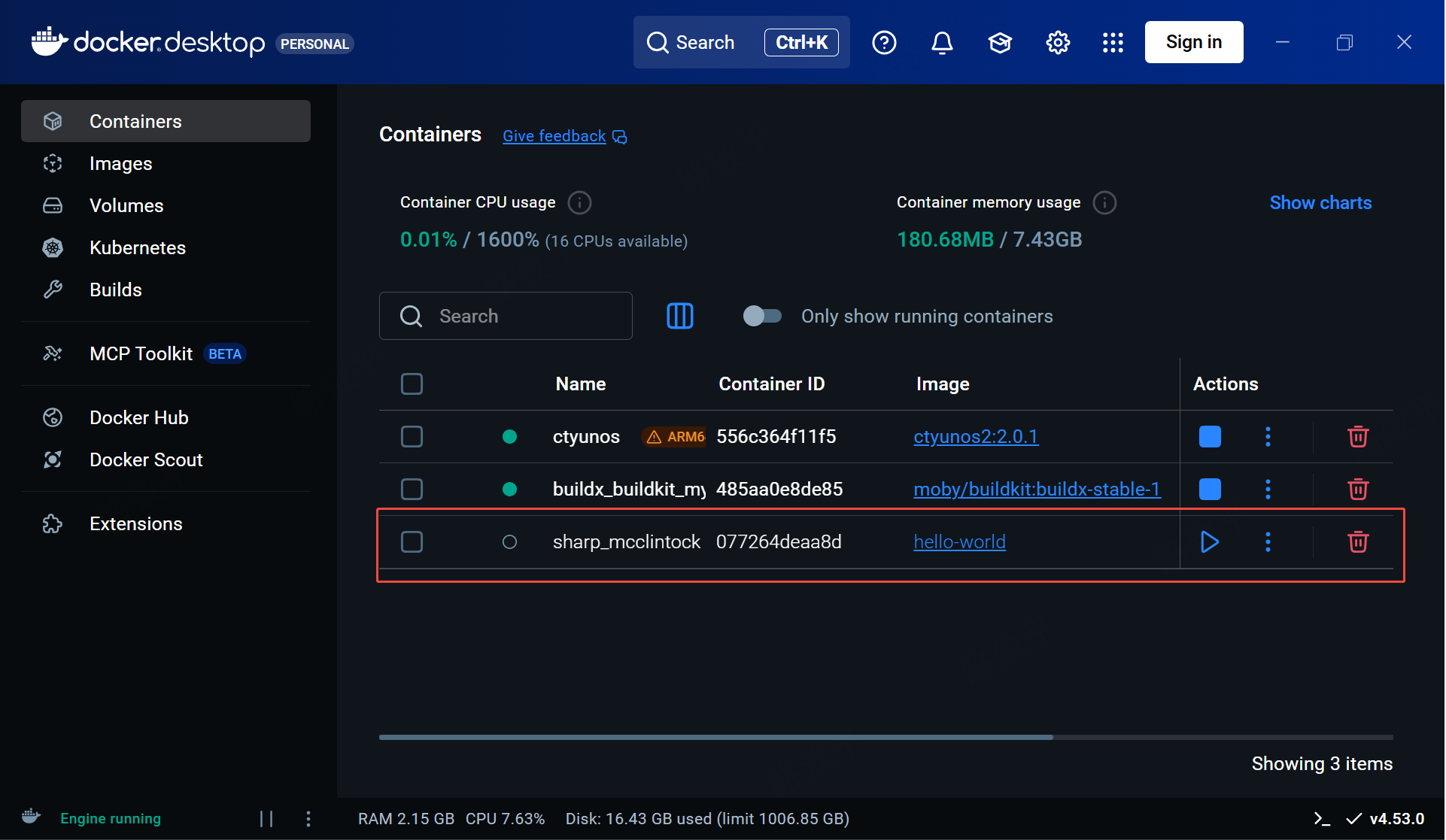Open Docker Scout in sidebar
Screen dimensions: 1446x840
tap(146, 459)
